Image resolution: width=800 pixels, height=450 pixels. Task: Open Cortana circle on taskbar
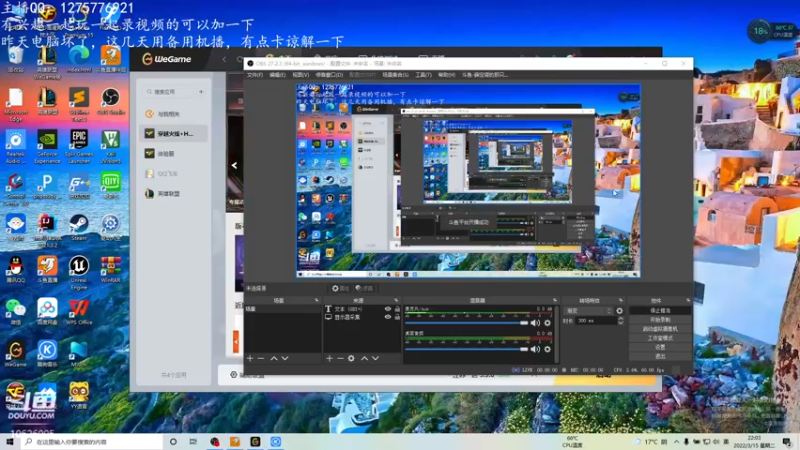pos(173,442)
